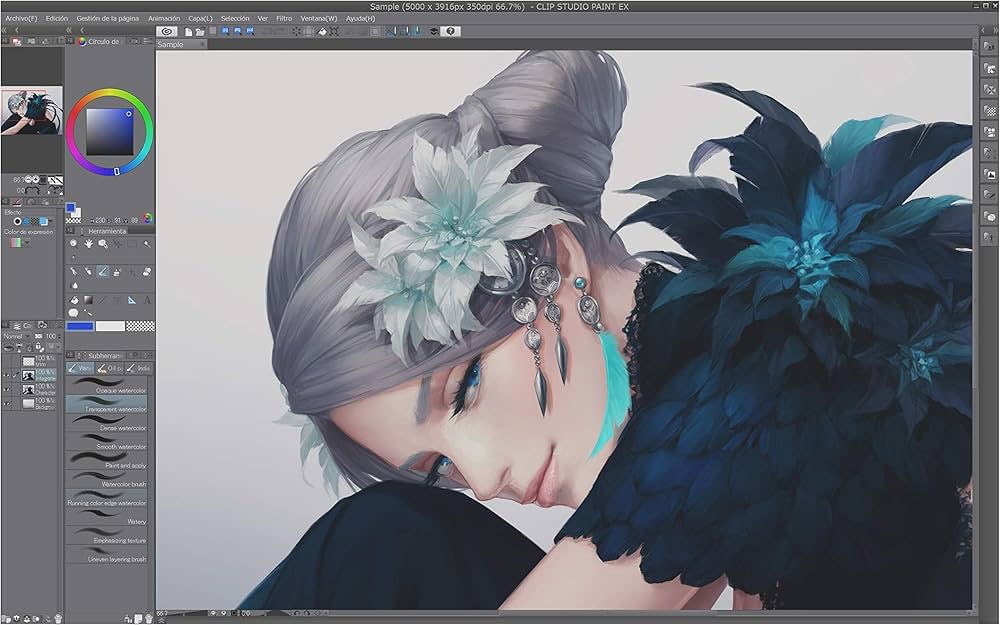Open the Filtro menu

(x=283, y=17)
